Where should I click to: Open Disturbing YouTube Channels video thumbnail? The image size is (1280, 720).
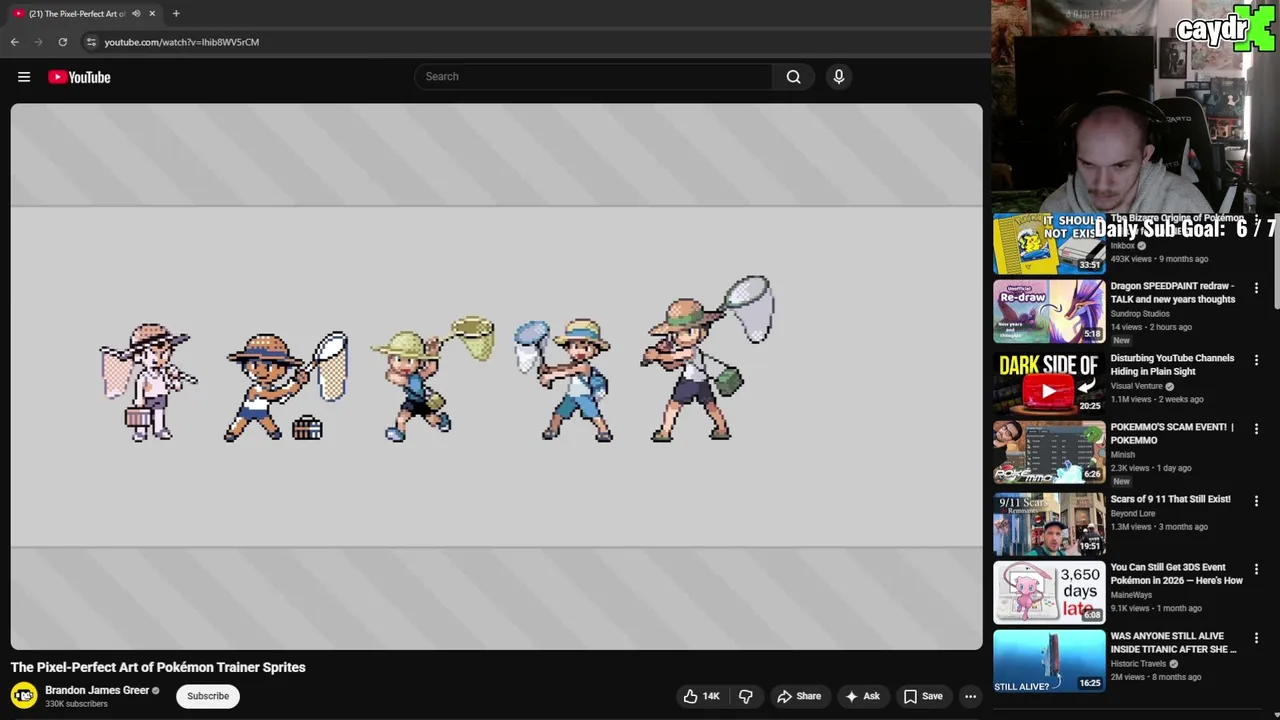click(x=1049, y=382)
